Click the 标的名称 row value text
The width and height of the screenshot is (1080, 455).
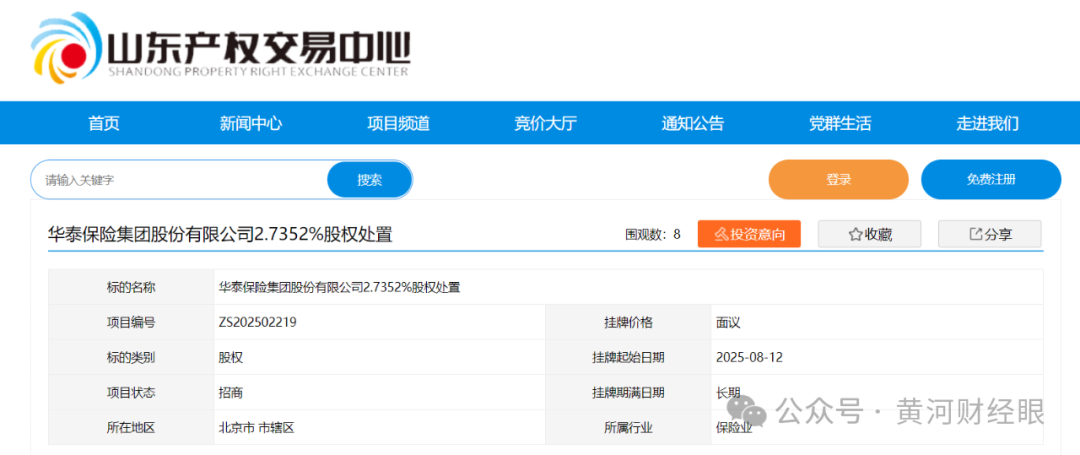(339, 287)
